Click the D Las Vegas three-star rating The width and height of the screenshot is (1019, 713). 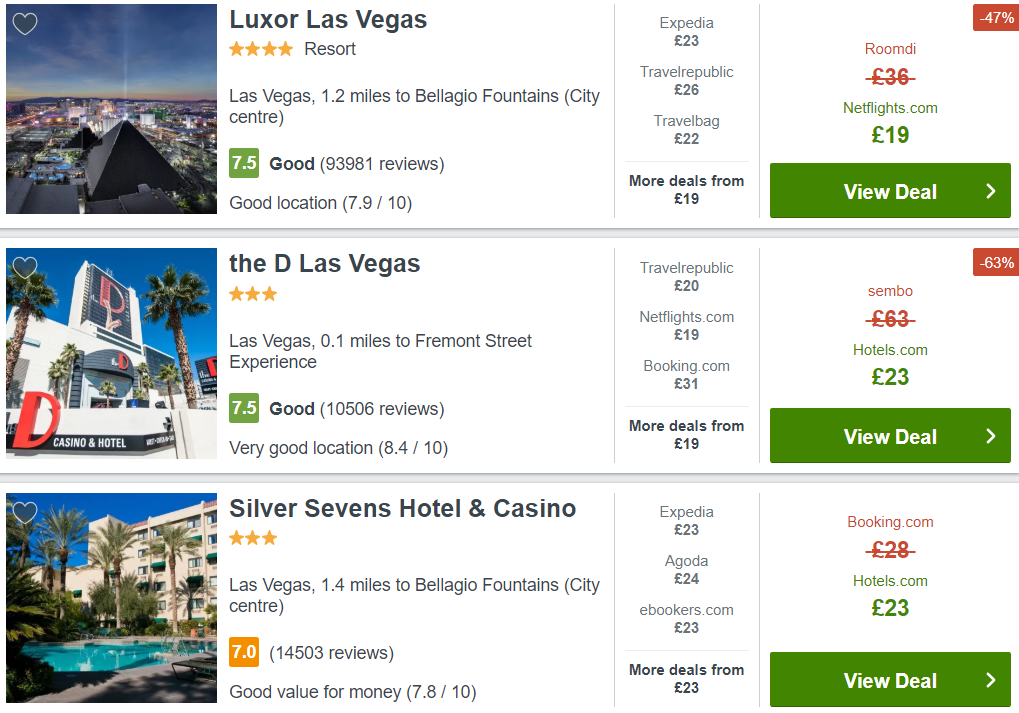pos(253,294)
